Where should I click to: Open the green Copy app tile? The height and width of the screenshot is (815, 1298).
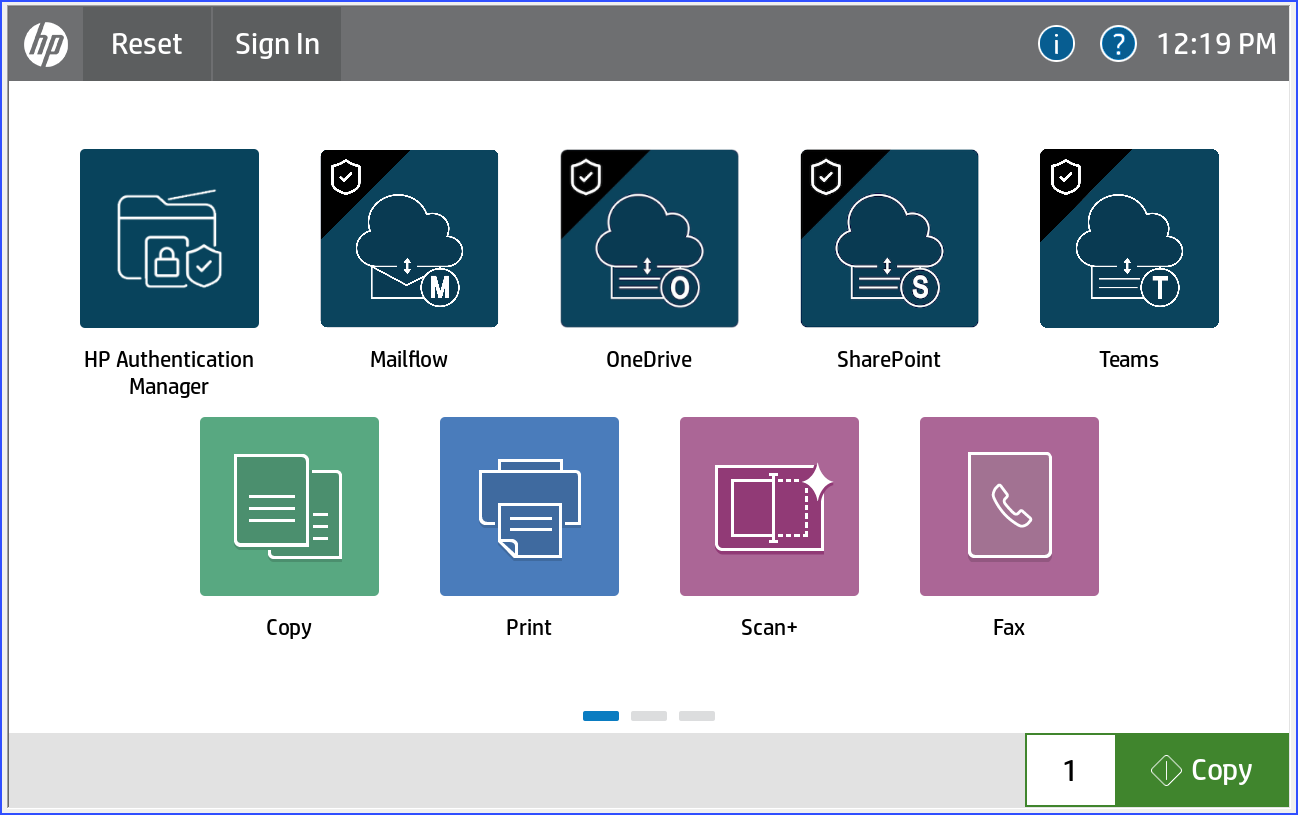pos(289,506)
